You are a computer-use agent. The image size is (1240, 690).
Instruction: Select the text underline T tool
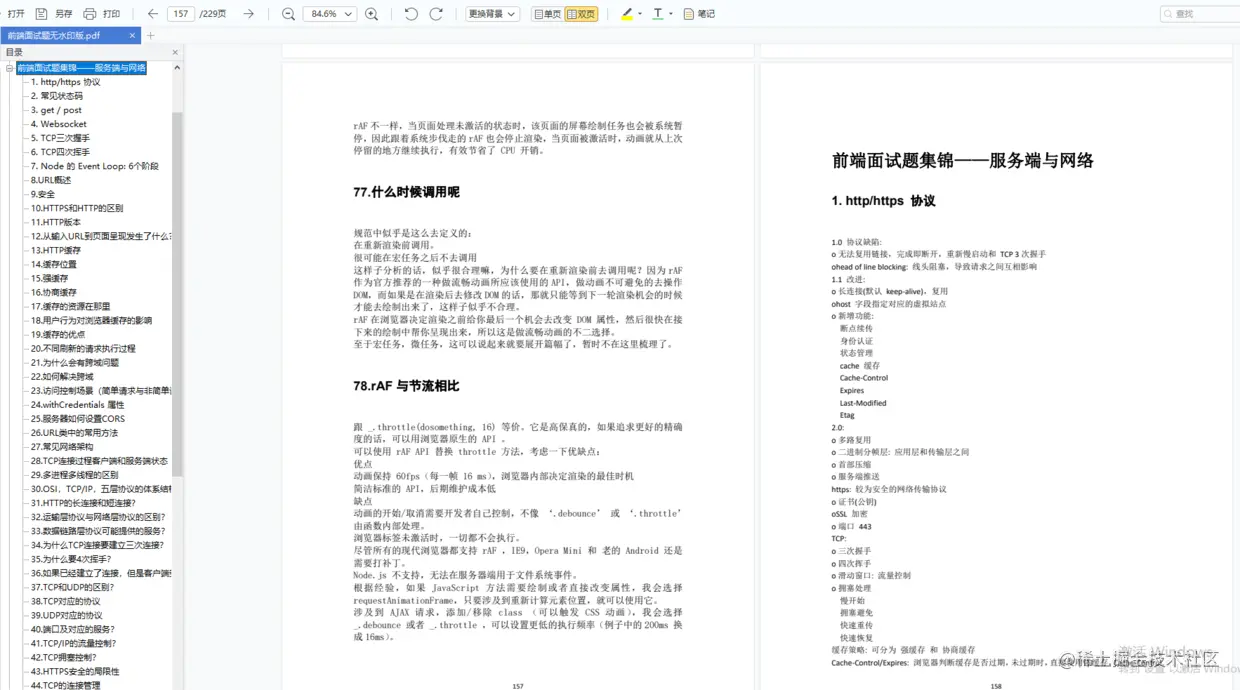point(657,14)
